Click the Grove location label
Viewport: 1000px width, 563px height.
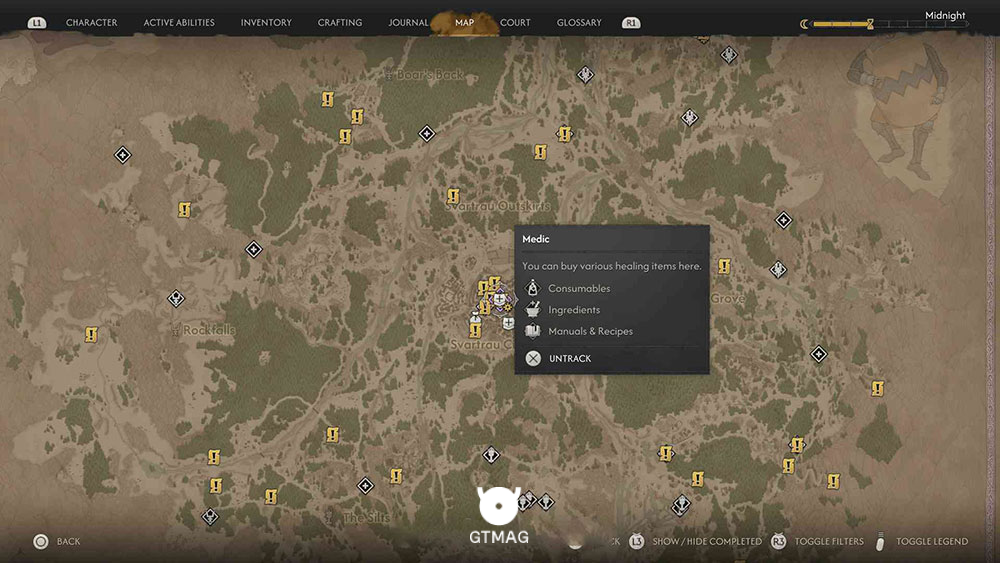coord(728,298)
